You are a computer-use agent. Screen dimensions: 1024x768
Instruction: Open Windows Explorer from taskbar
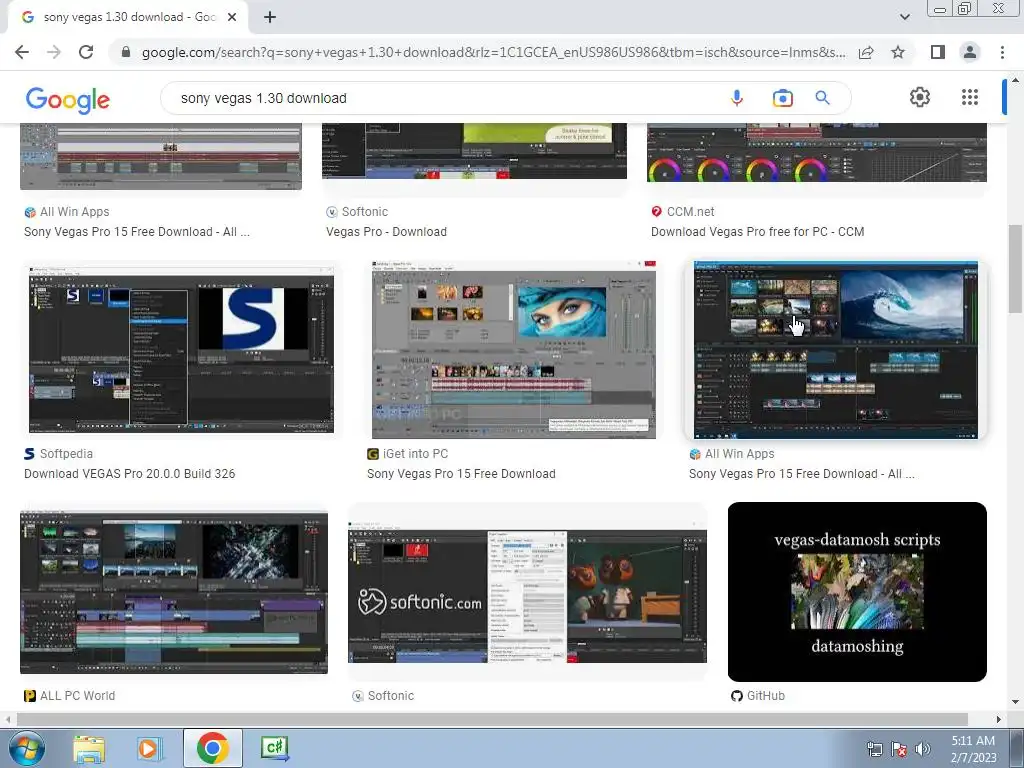[x=89, y=748]
